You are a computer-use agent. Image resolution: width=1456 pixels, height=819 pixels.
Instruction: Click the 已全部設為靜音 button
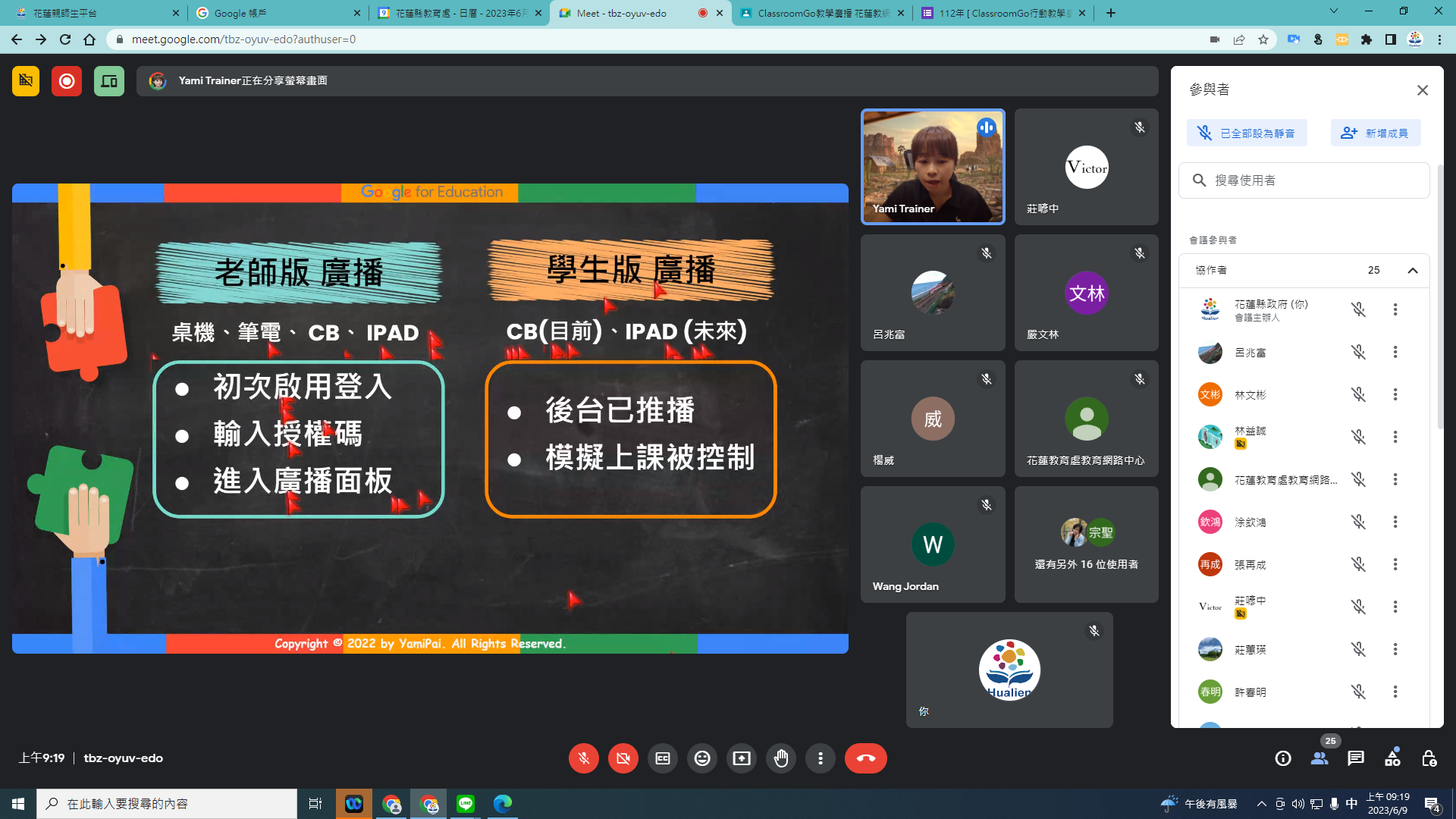tap(1247, 133)
